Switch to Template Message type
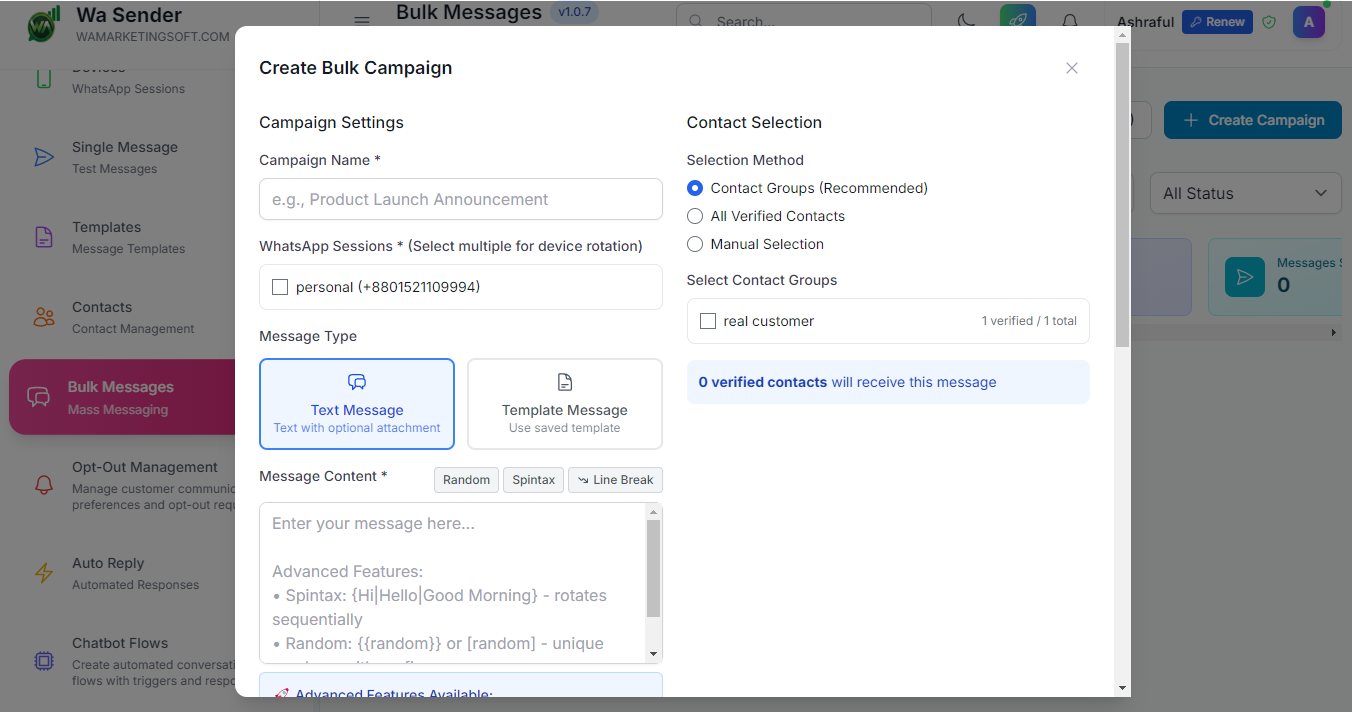This screenshot has width=1352, height=712. pyautogui.click(x=564, y=403)
